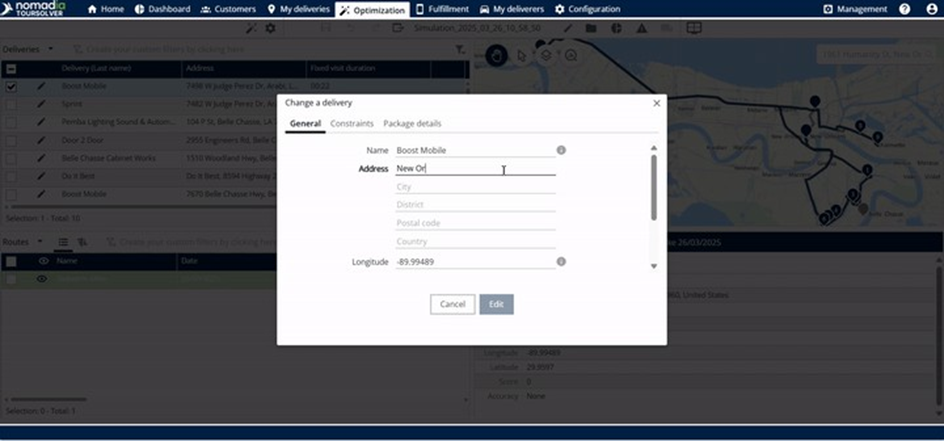Toggle the select-all deliveries header checkbox

click(11, 69)
